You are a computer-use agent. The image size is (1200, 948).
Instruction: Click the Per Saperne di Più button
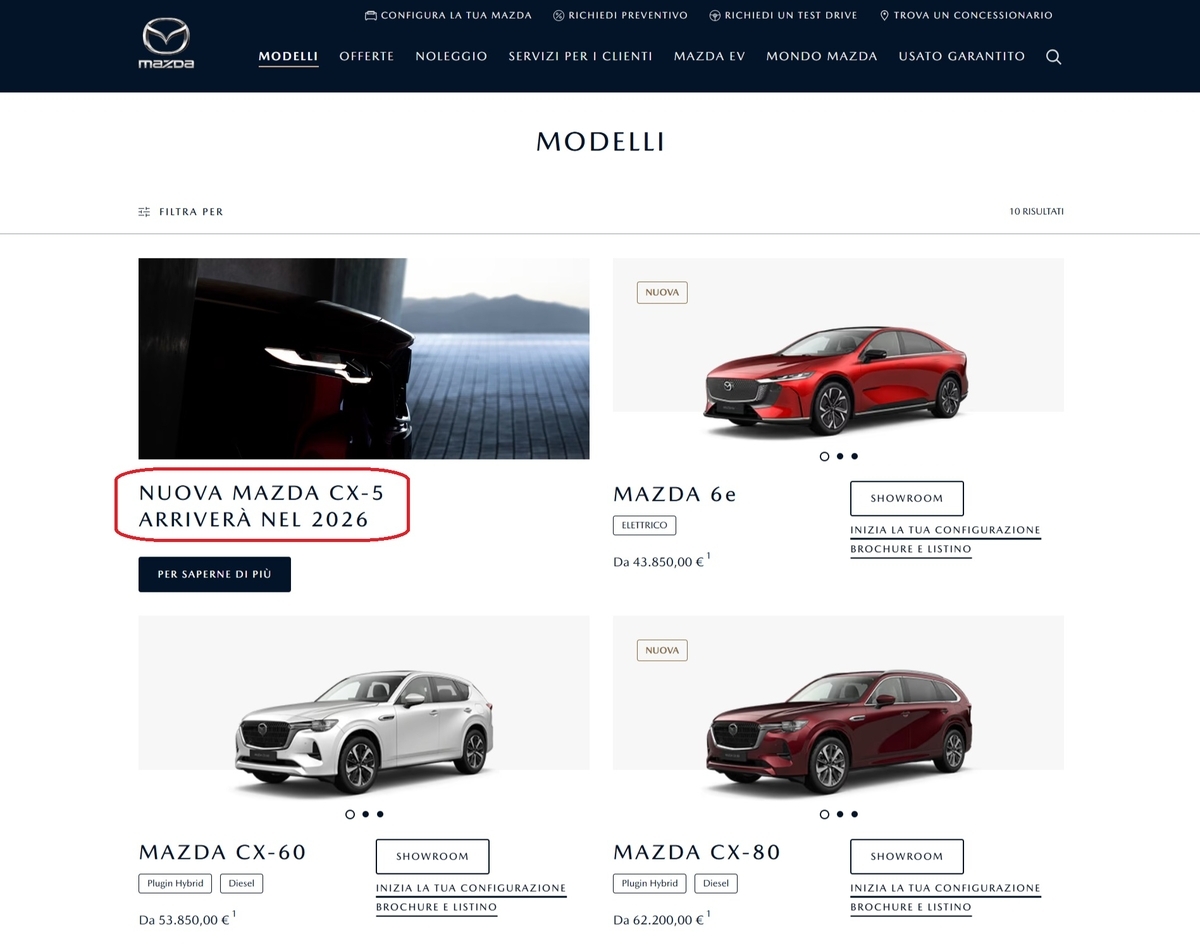(x=214, y=574)
